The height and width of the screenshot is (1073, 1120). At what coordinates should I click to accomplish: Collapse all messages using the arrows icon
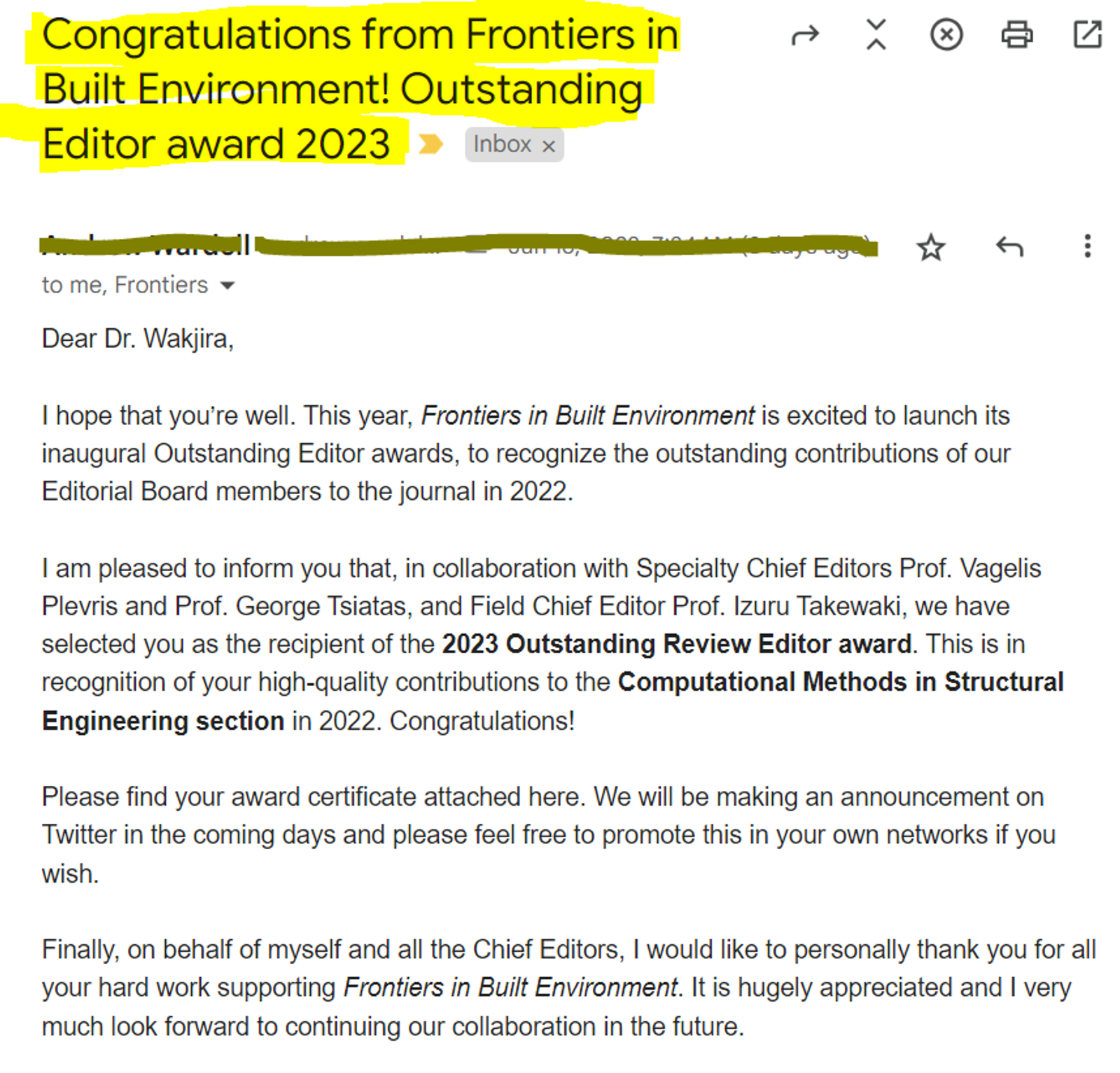point(876,34)
